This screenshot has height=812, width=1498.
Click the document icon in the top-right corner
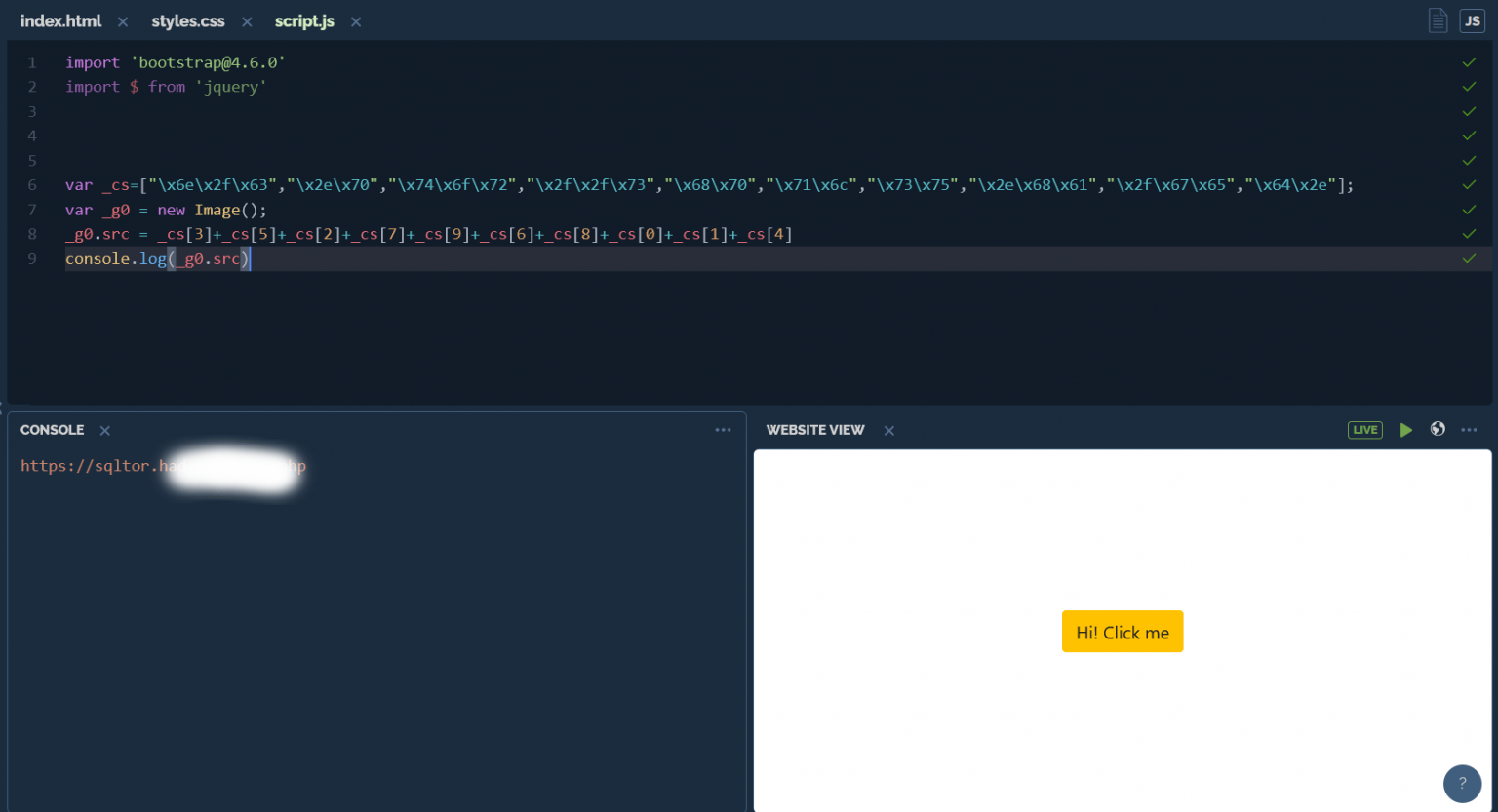(1439, 20)
